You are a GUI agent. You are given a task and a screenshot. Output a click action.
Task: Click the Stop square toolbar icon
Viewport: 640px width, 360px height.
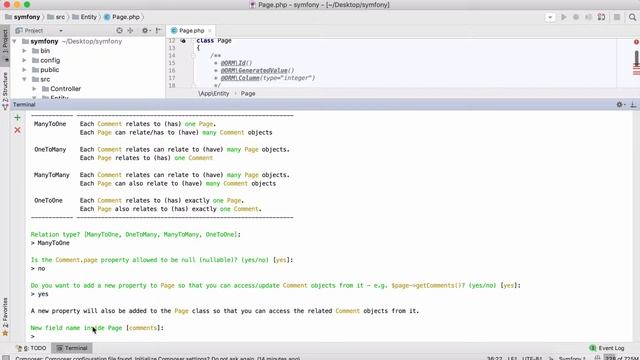coord(617,17)
